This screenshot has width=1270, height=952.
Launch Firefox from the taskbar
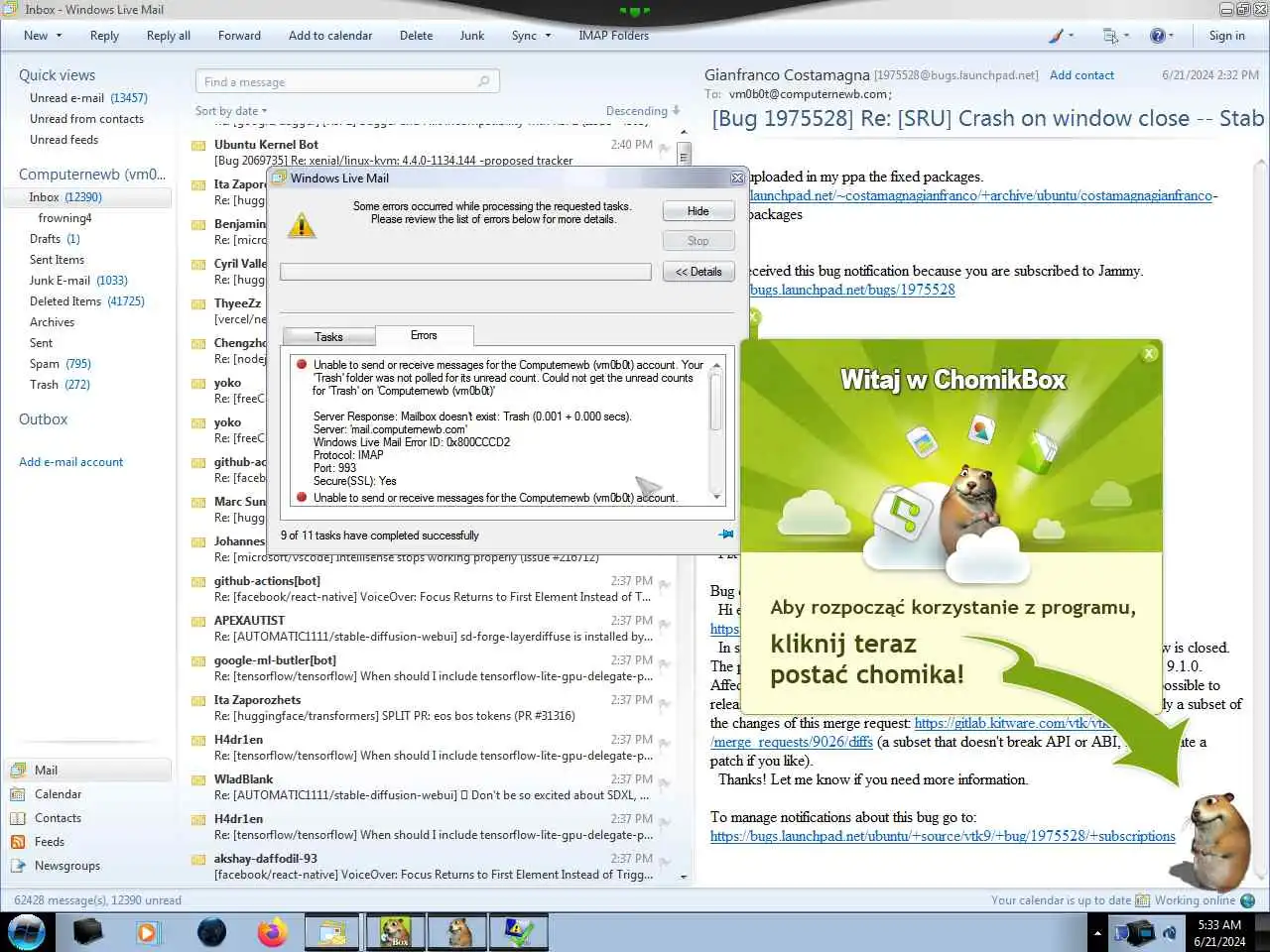(271, 932)
